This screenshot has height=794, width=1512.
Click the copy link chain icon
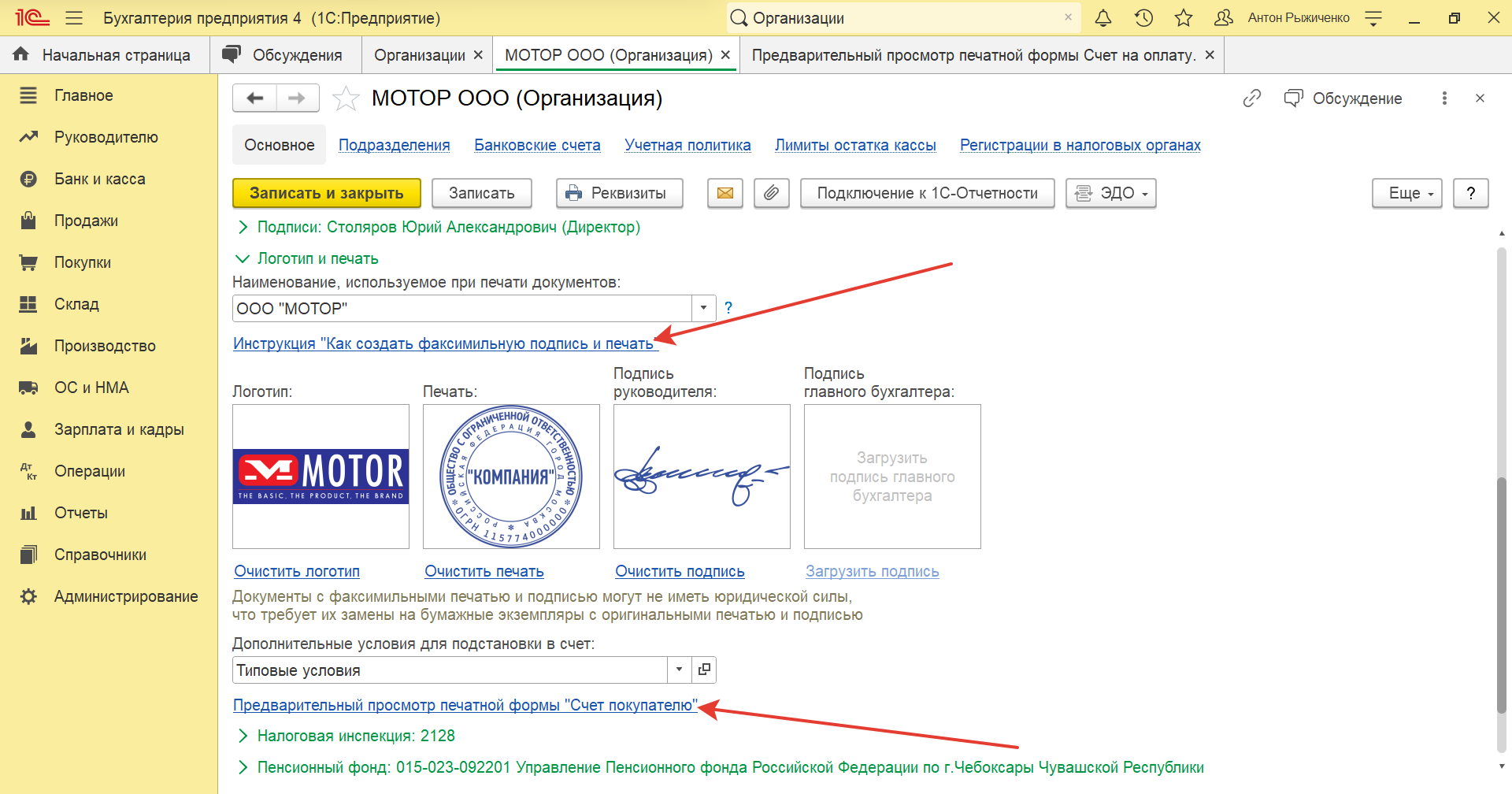pos(1251,98)
